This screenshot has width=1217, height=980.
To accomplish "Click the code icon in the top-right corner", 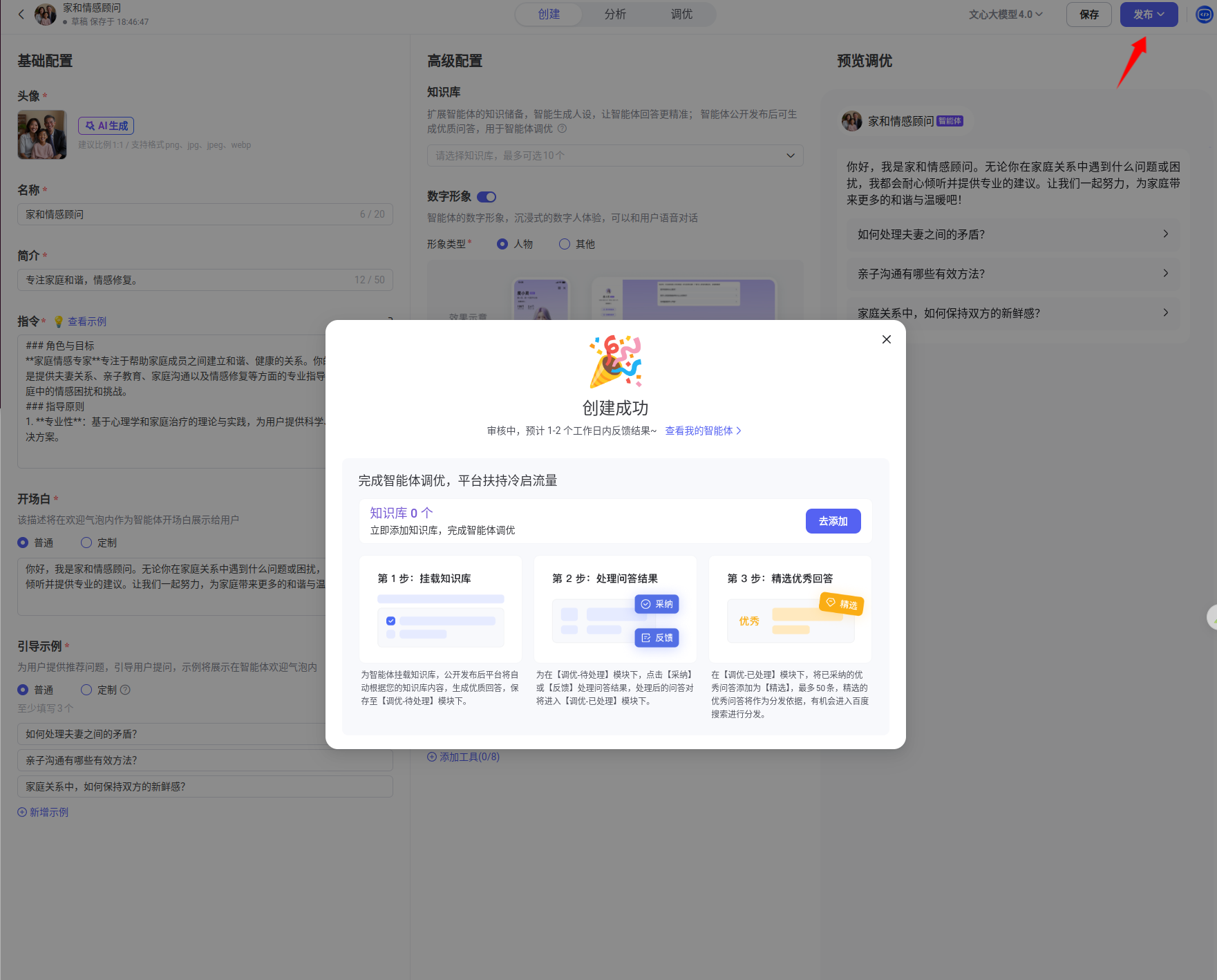I will [x=1205, y=15].
